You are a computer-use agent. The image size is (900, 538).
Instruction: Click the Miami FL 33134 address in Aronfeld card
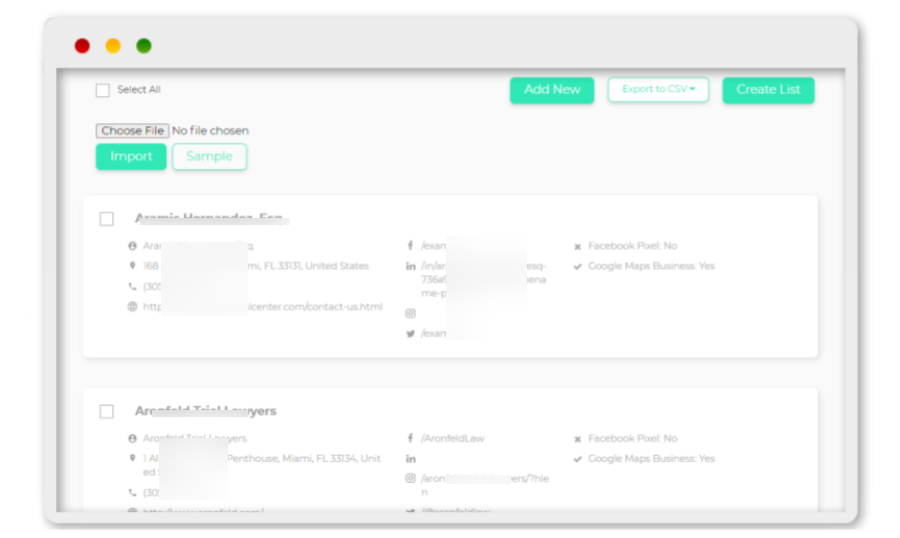(262, 465)
